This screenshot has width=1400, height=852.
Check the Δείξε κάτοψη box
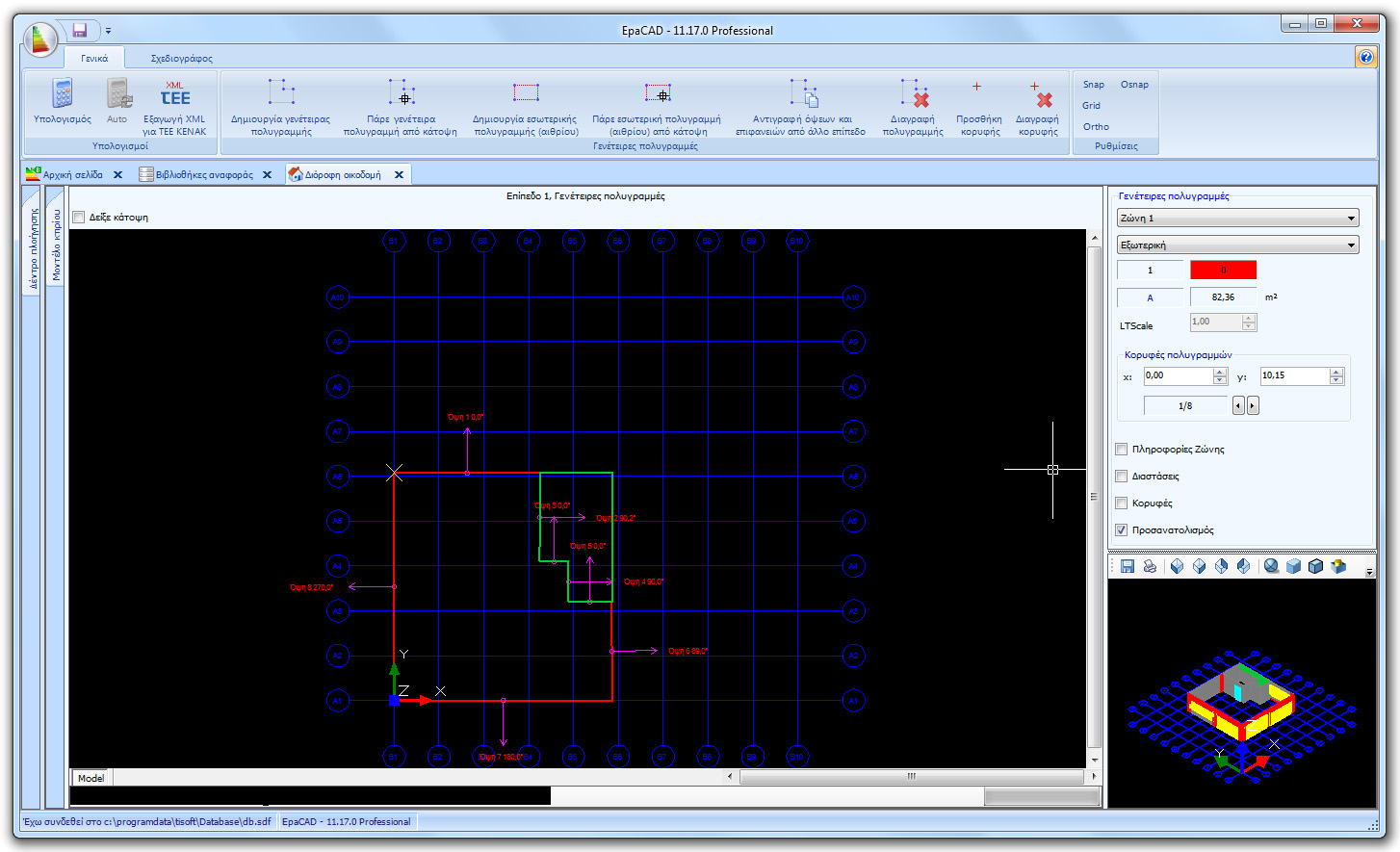(78, 217)
